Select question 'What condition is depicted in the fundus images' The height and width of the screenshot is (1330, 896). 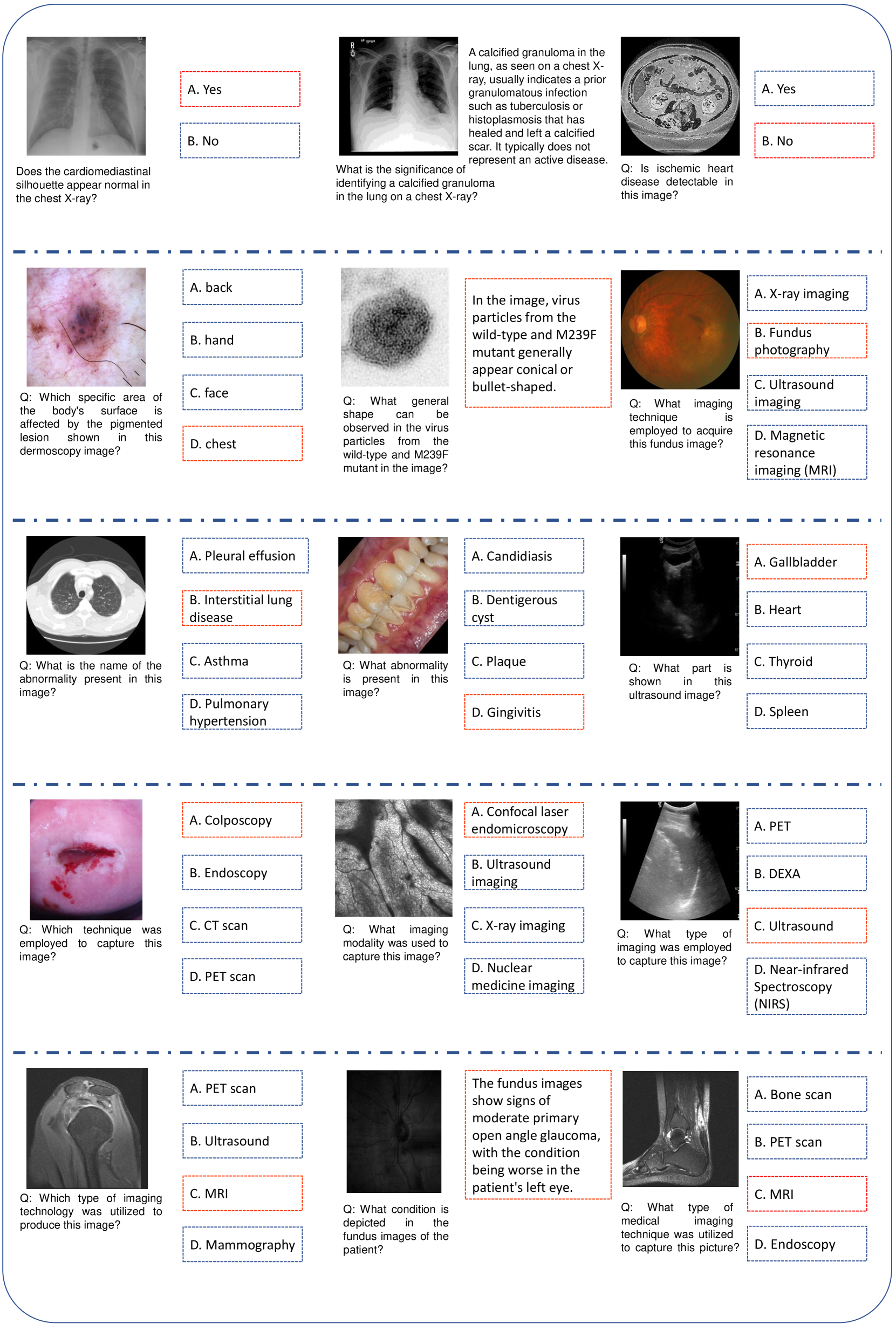pyautogui.click(x=395, y=1229)
